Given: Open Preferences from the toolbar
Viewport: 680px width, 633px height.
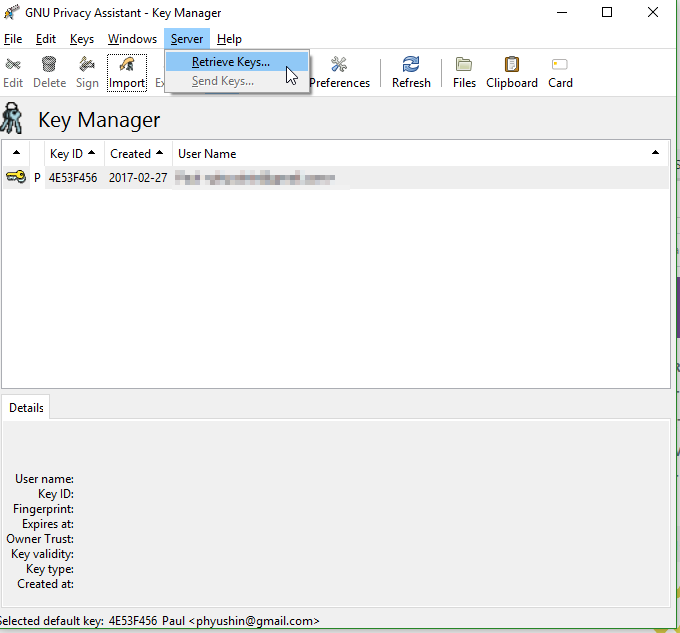Looking at the screenshot, I should pos(339,72).
